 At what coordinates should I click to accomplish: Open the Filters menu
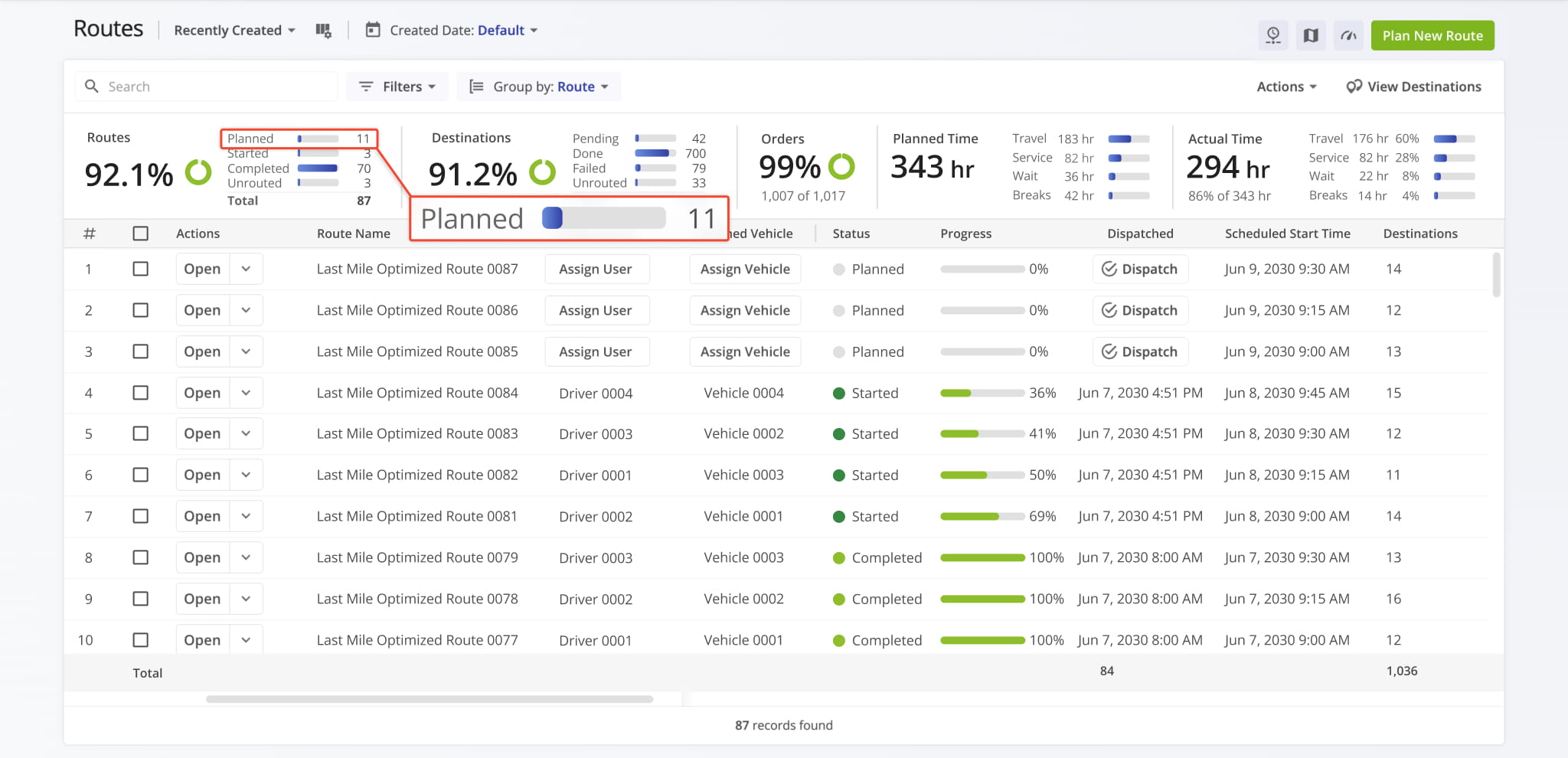397,87
